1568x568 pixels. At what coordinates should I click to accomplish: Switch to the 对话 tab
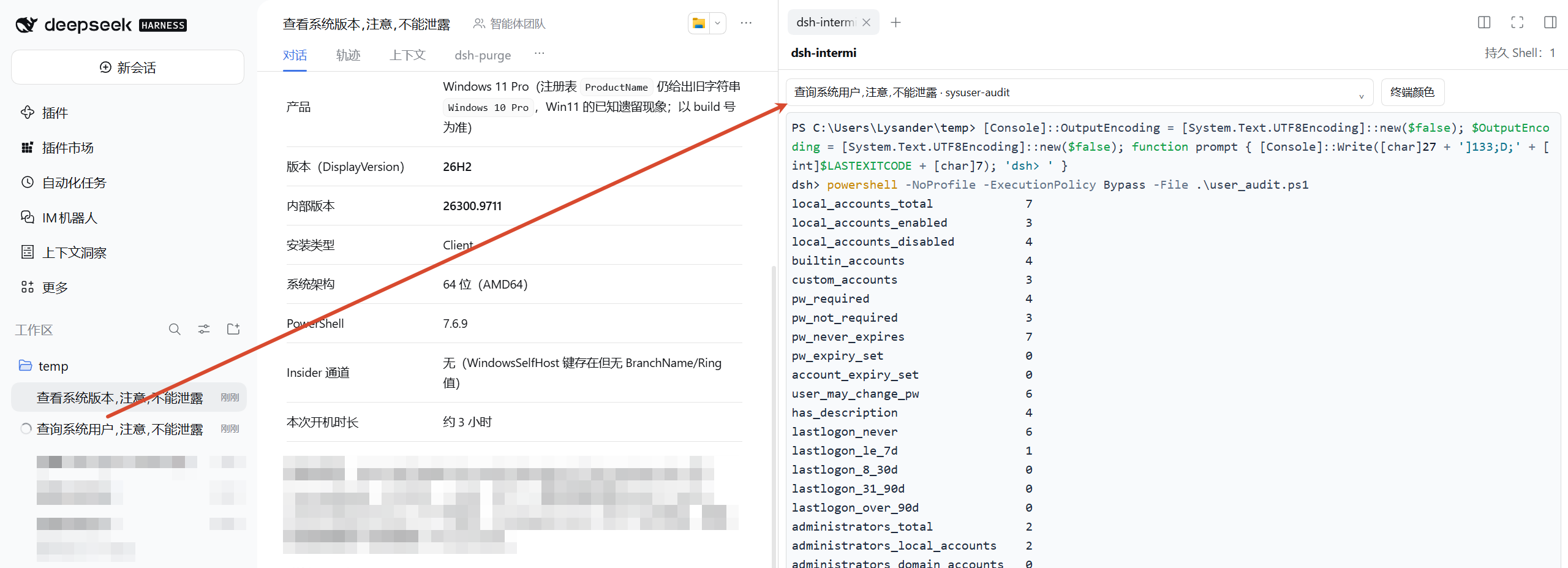pyautogui.click(x=295, y=55)
